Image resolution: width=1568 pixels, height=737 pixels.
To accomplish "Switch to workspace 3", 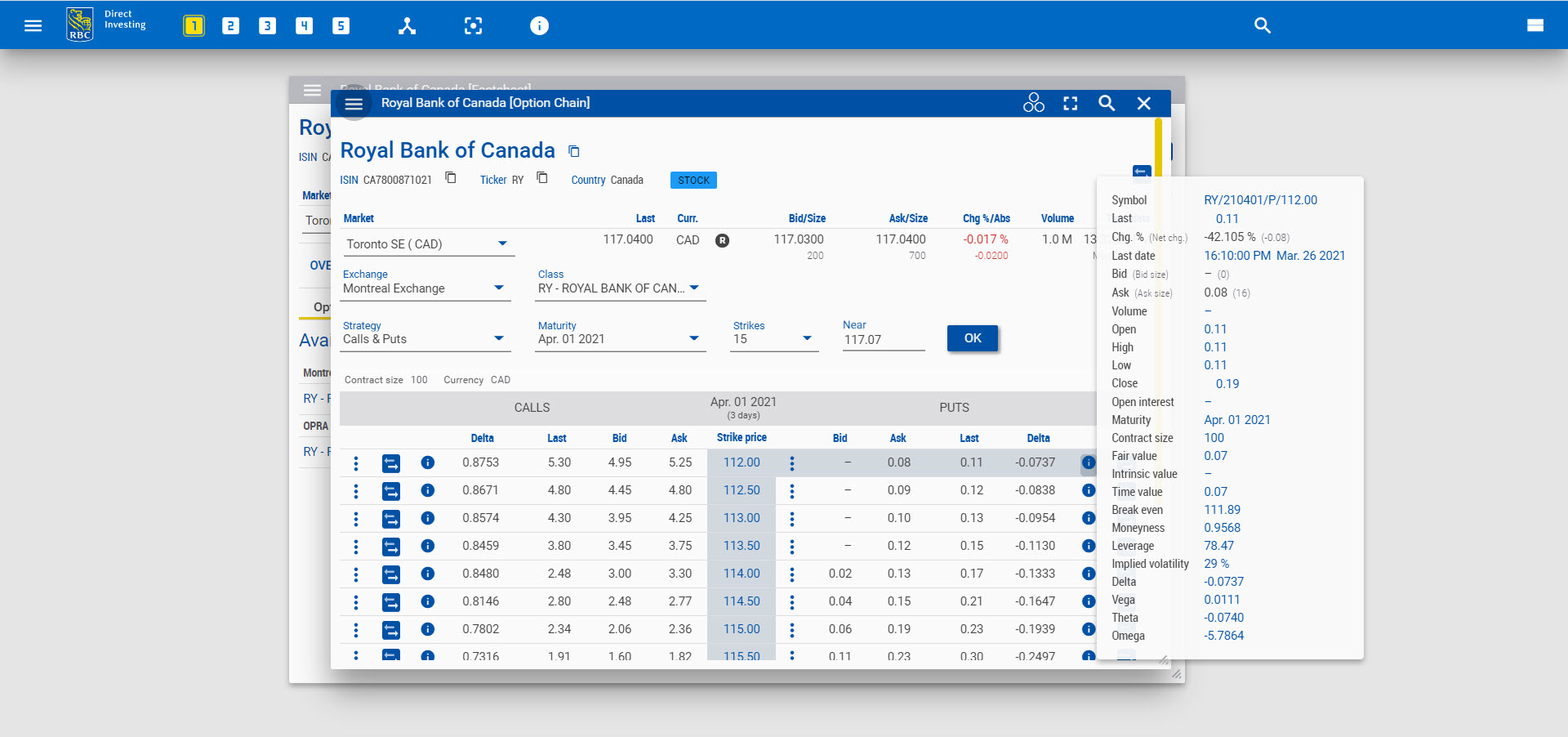I will click(267, 25).
